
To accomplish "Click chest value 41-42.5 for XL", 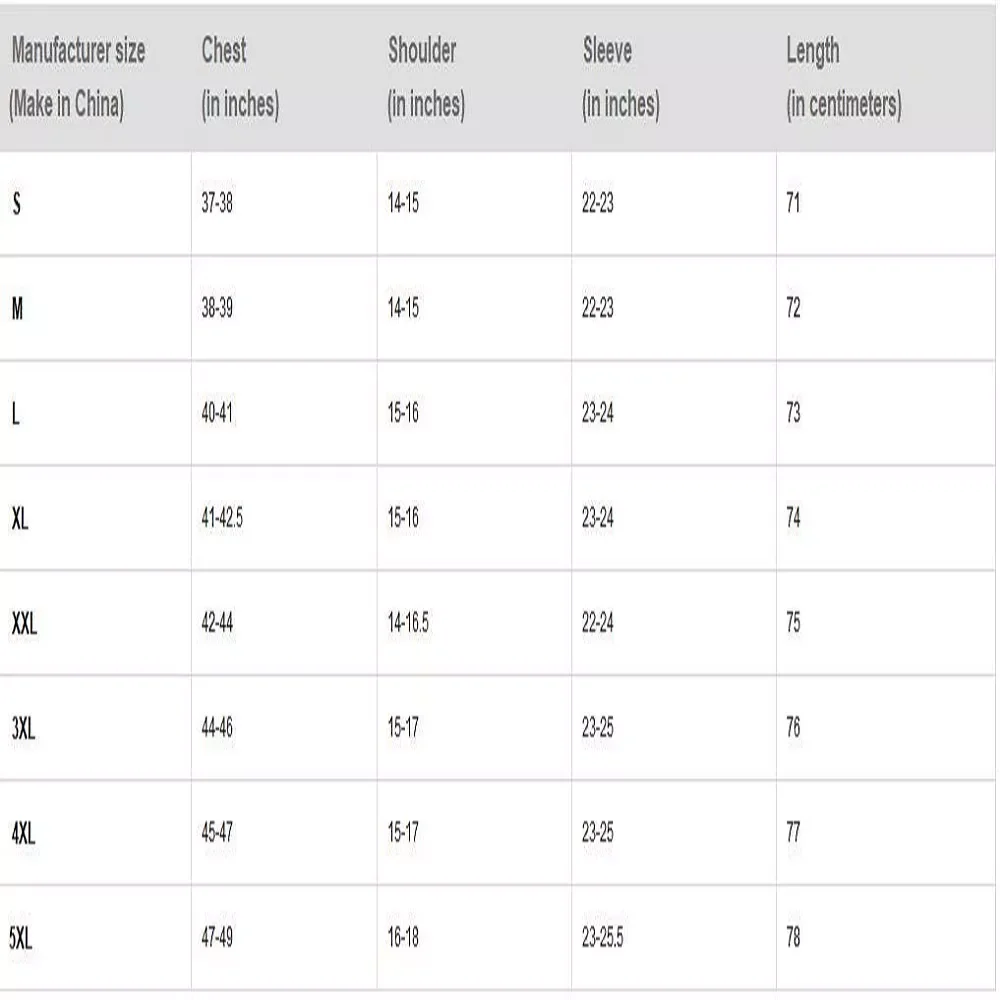I will coord(222,517).
